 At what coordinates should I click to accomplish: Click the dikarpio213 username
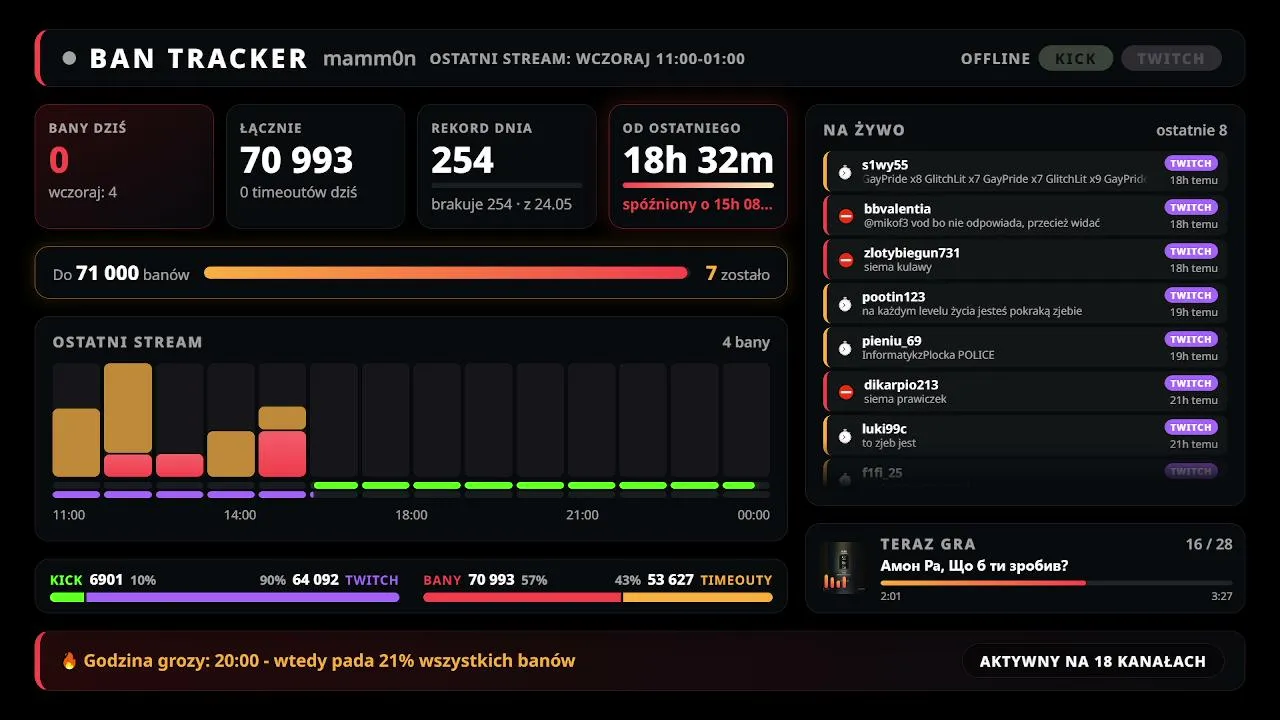[x=901, y=385]
